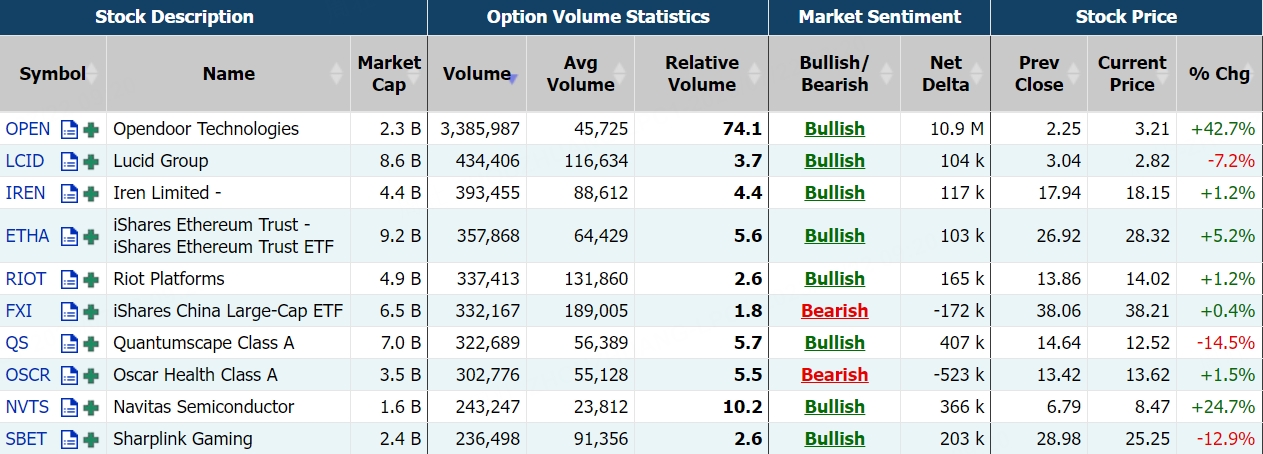Add OPEN to watchlist with plus icon

91,129
